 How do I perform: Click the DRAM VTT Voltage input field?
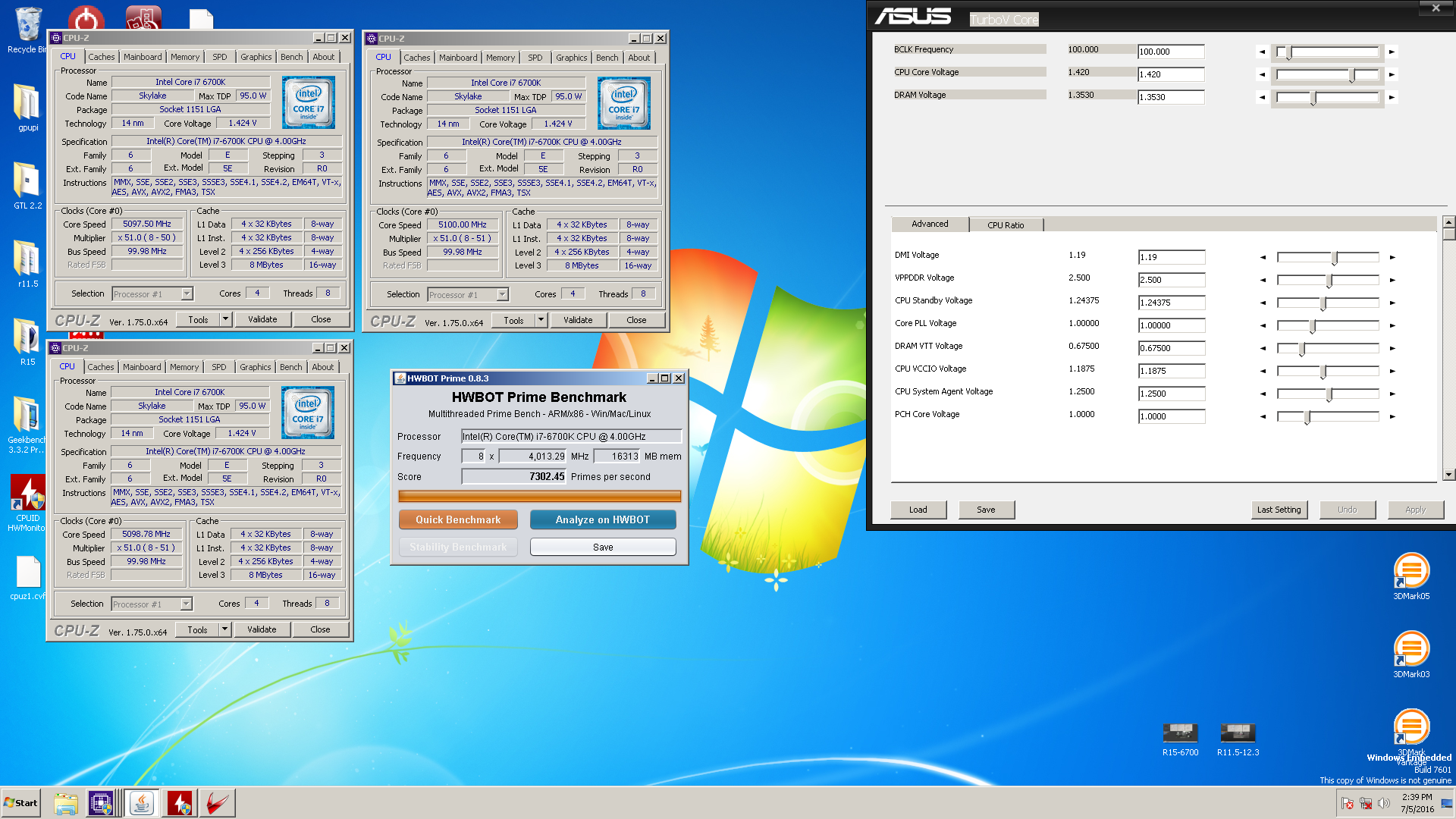[1172, 348]
